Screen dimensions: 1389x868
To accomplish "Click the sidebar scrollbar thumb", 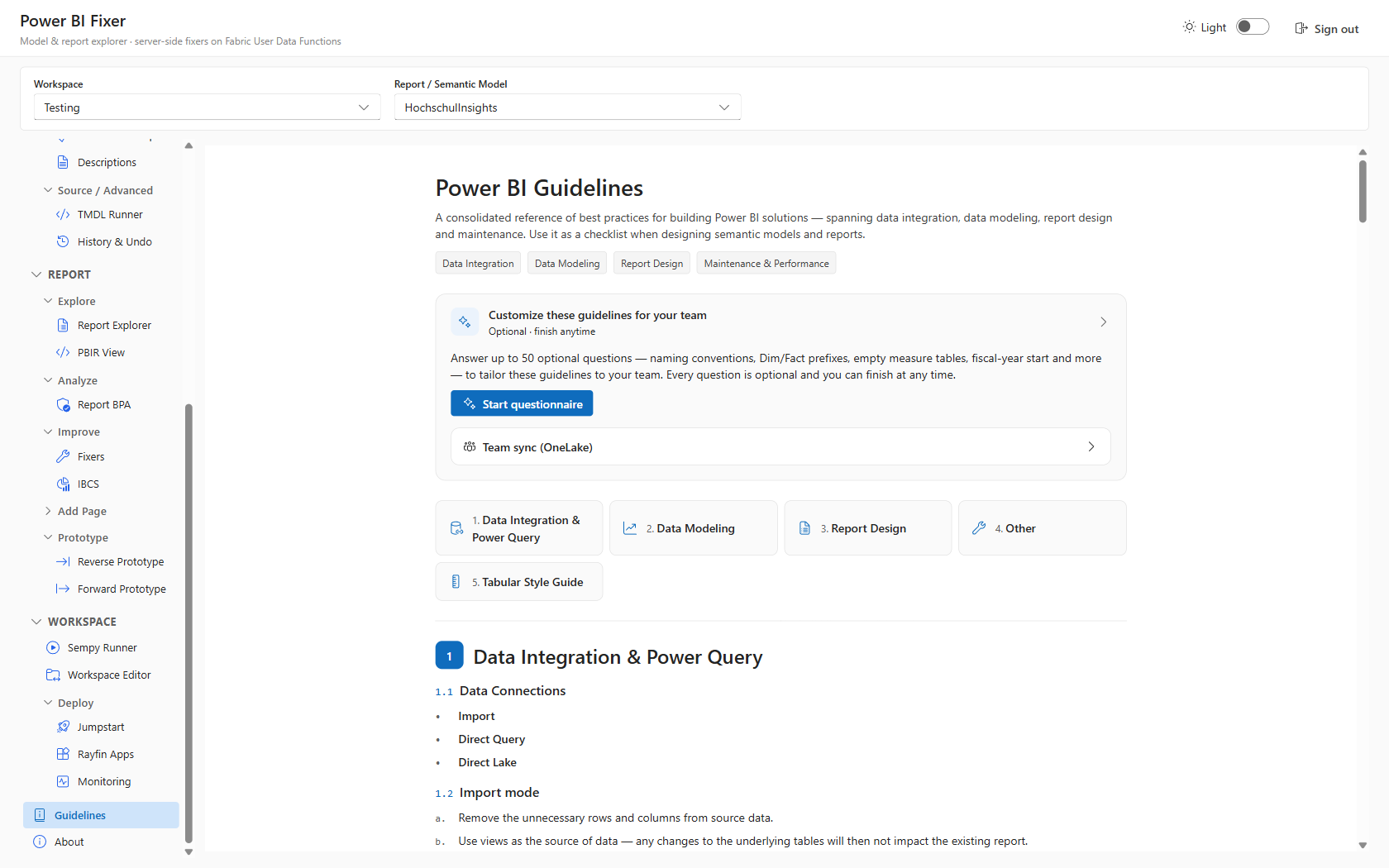I will tap(189, 623).
